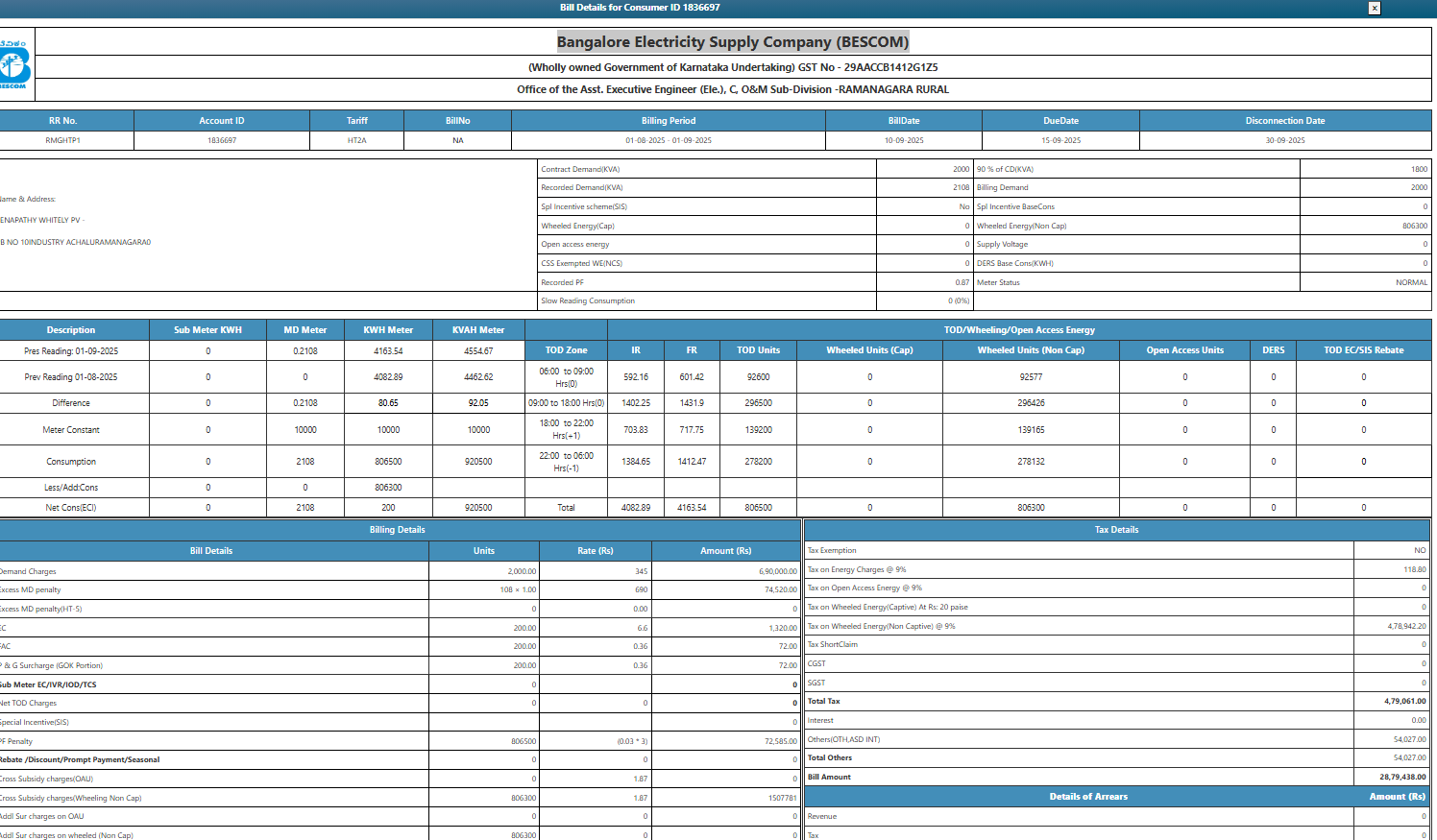Click the 'RR No.' column header
Viewport: 1437px width, 840px height.
tap(63, 121)
